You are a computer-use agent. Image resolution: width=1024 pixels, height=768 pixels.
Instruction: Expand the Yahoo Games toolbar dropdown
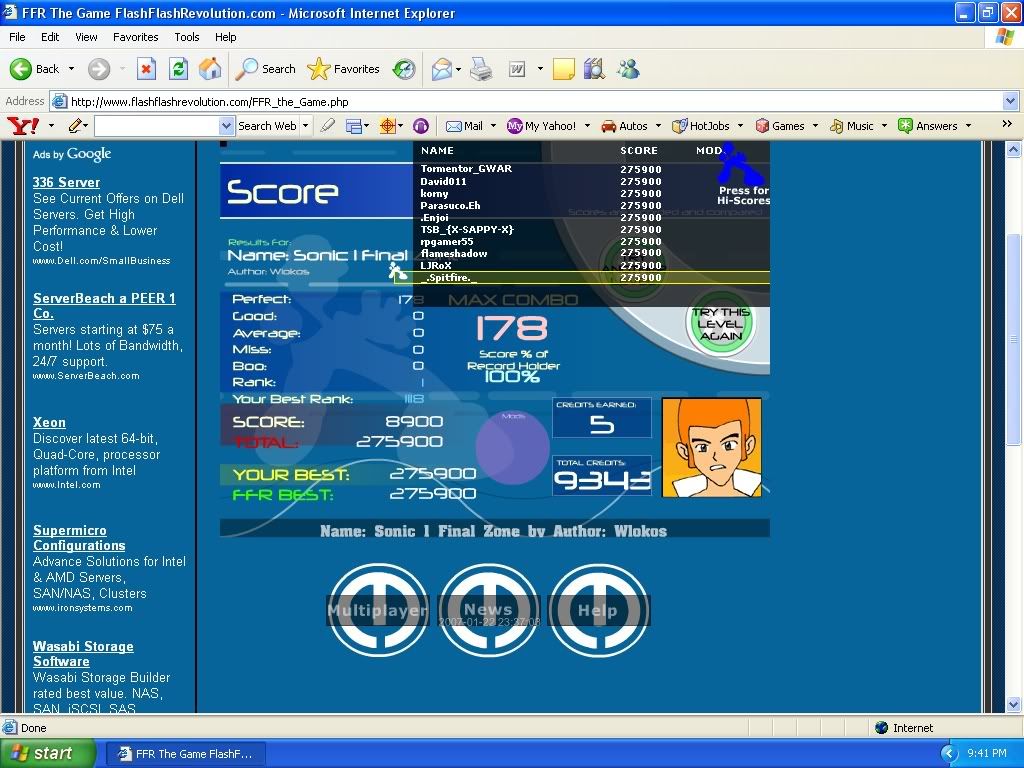tap(815, 126)
